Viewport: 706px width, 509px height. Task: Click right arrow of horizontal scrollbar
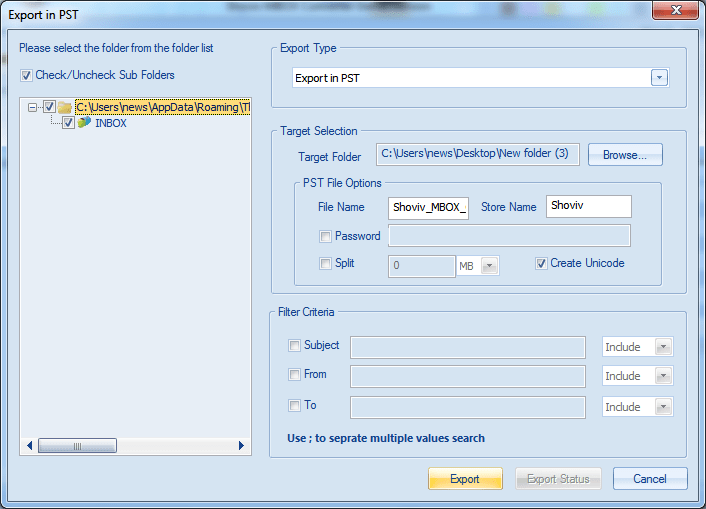point(241,446)
